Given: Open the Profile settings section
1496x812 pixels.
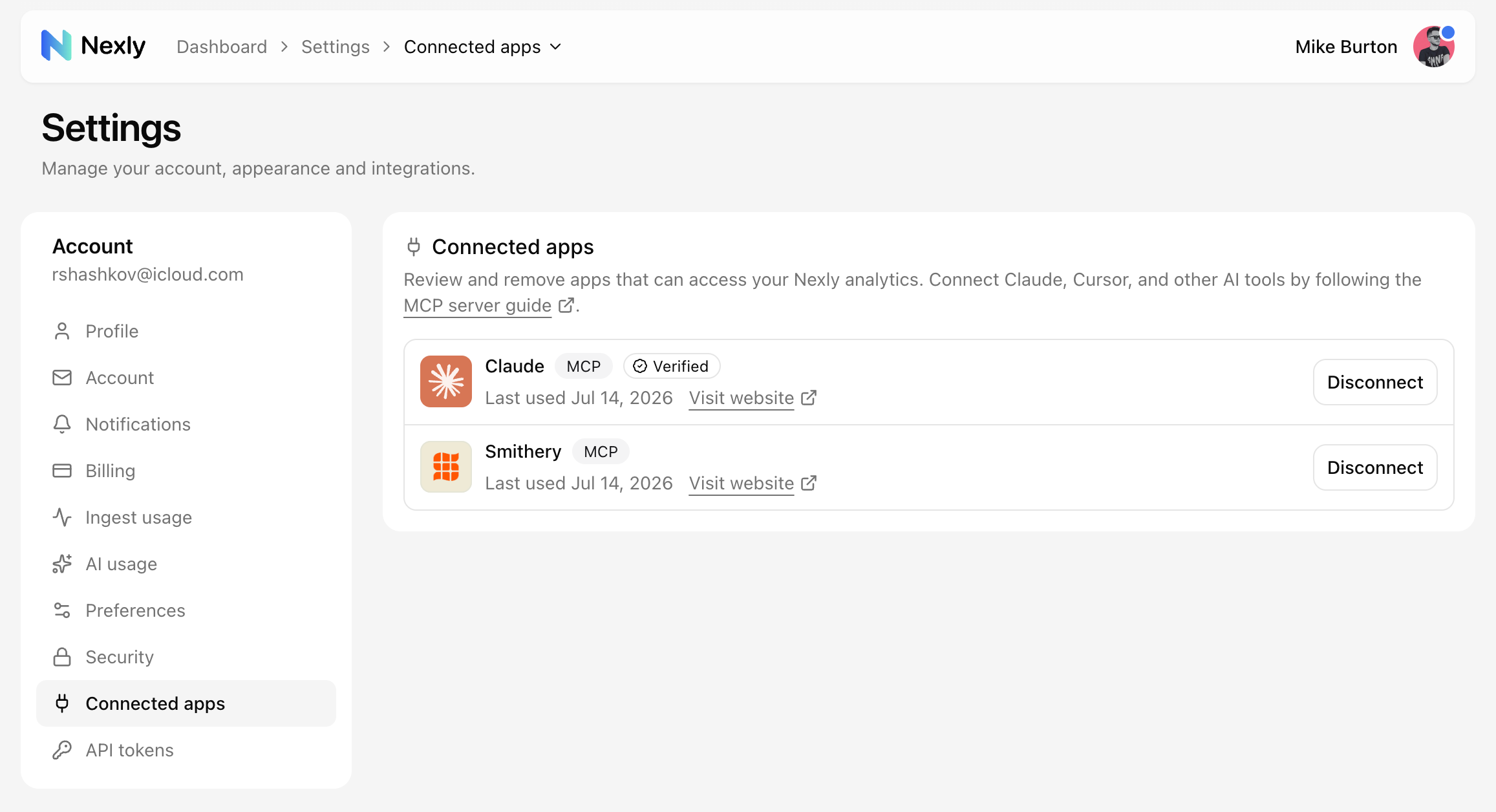Looking at the screenshot, I should pos(186,331).
